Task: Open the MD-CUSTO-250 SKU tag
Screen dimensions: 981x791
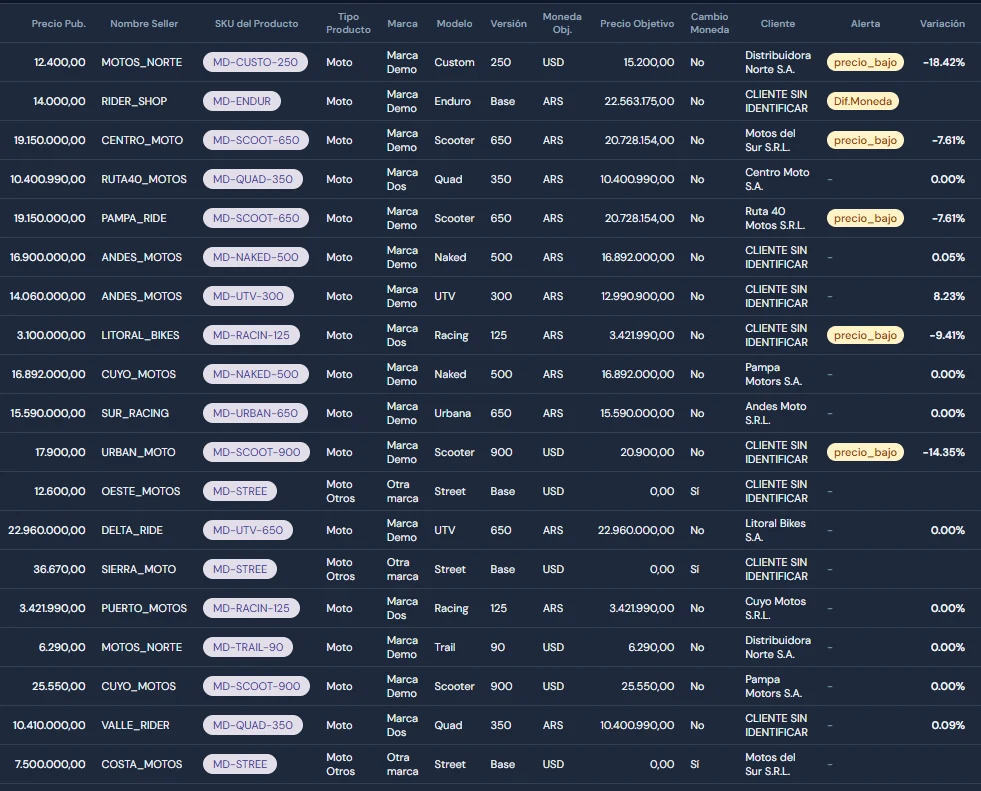Action: click(255, 62)
